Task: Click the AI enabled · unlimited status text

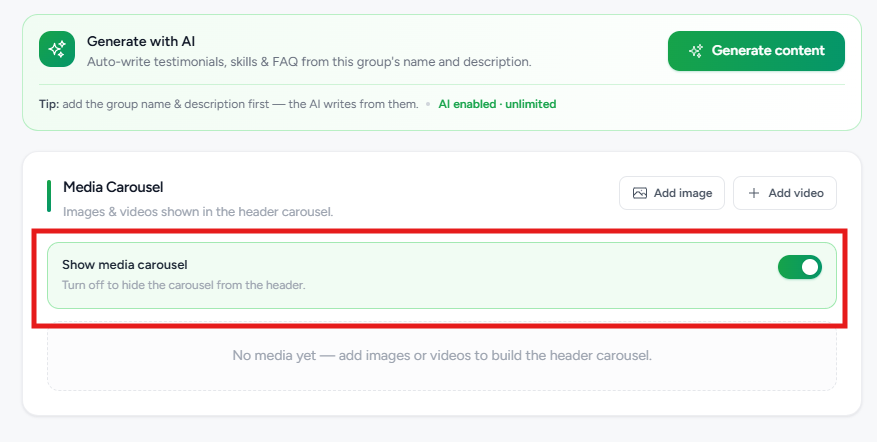Action: (497, 104)
